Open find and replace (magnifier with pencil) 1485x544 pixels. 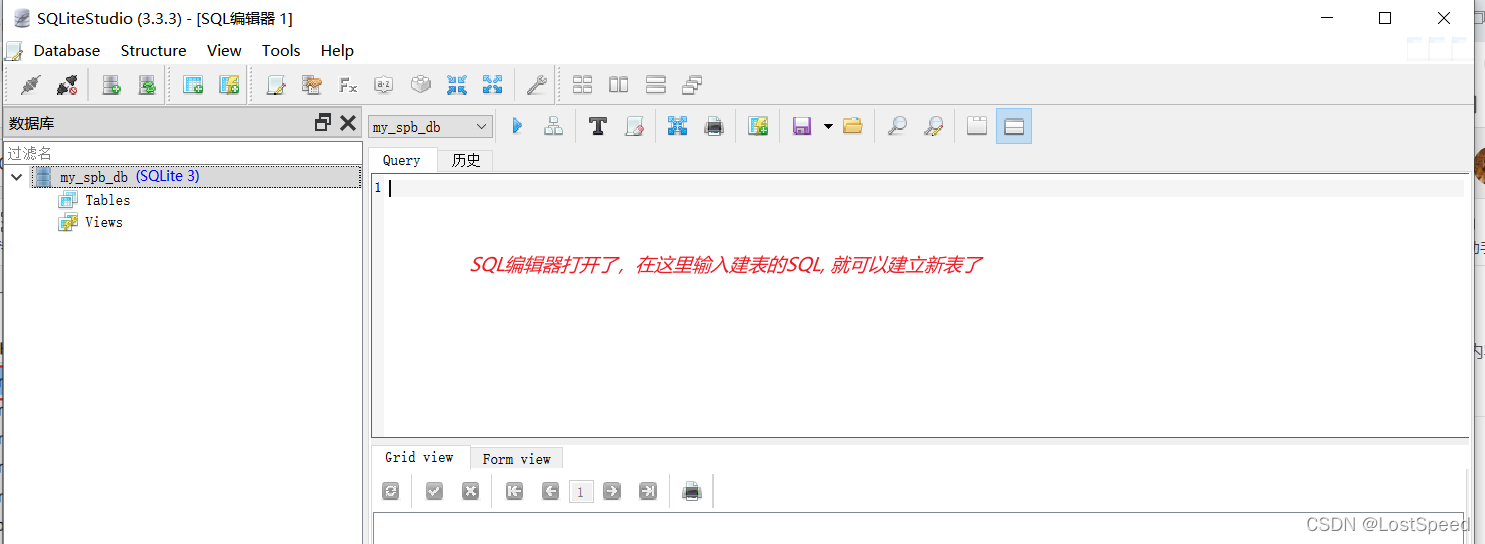(x=933, y=126)
